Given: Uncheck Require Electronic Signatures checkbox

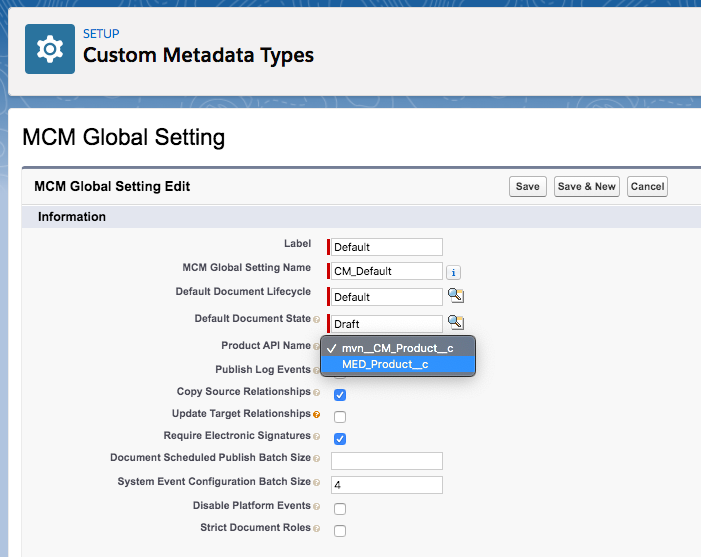Looking at the screenshot, I should point(340,439).
